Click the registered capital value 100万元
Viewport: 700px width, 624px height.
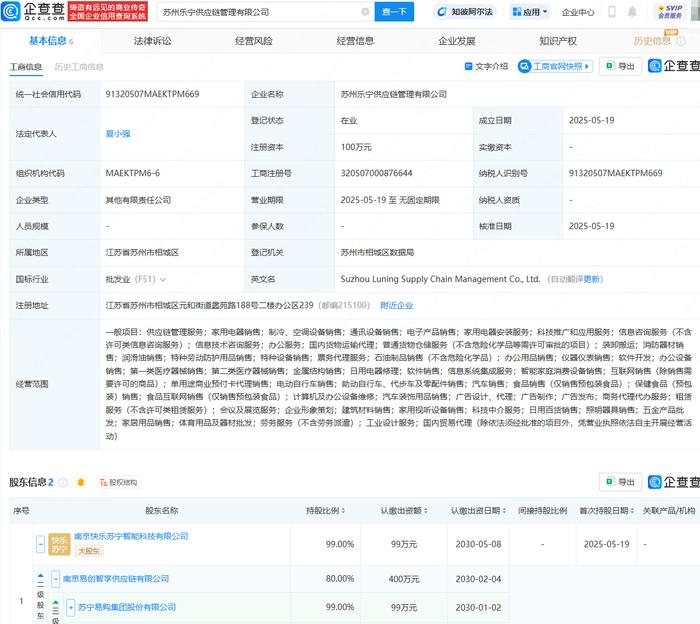coord(356,147)
